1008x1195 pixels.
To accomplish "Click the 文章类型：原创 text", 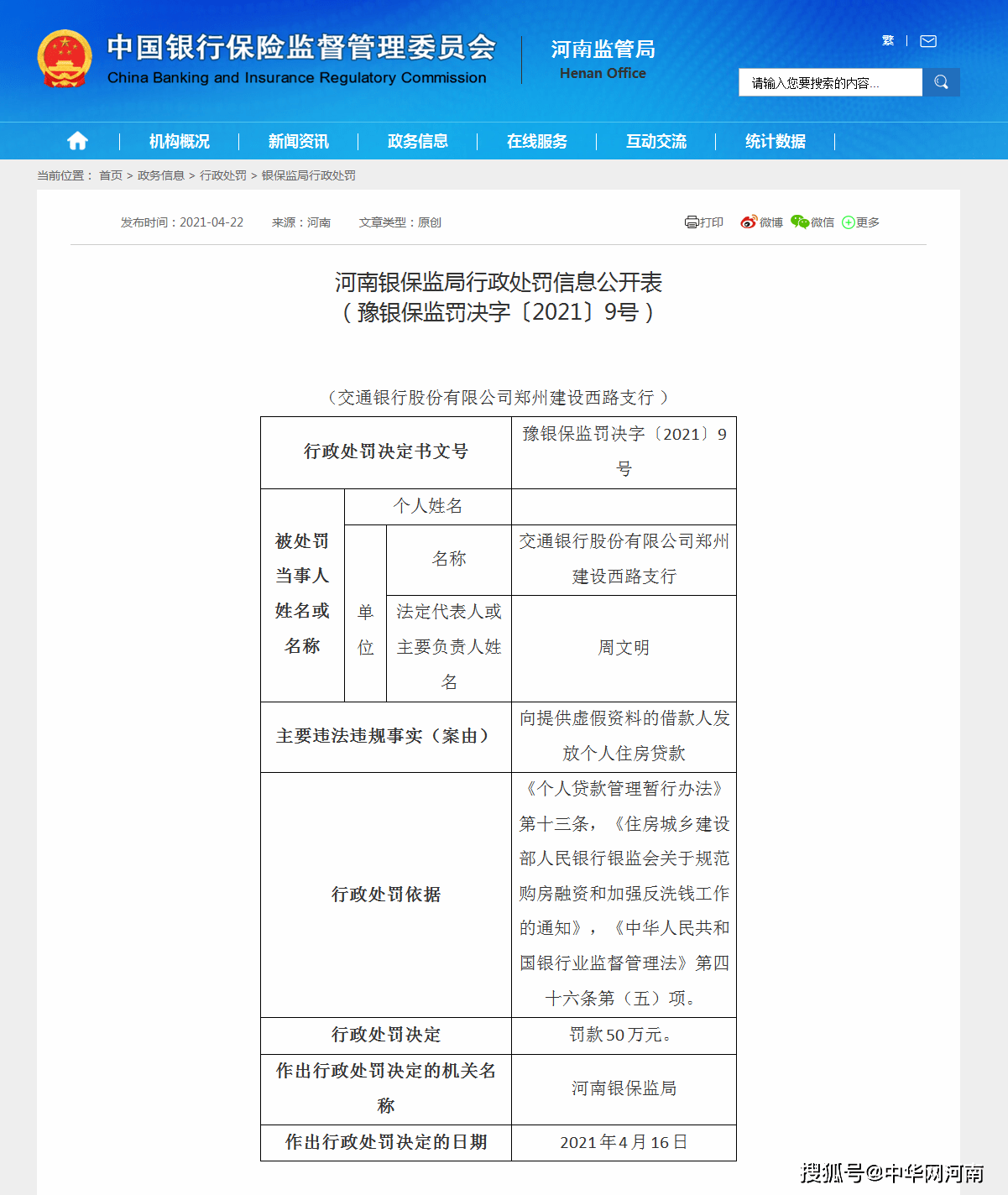I will [400, 222].
